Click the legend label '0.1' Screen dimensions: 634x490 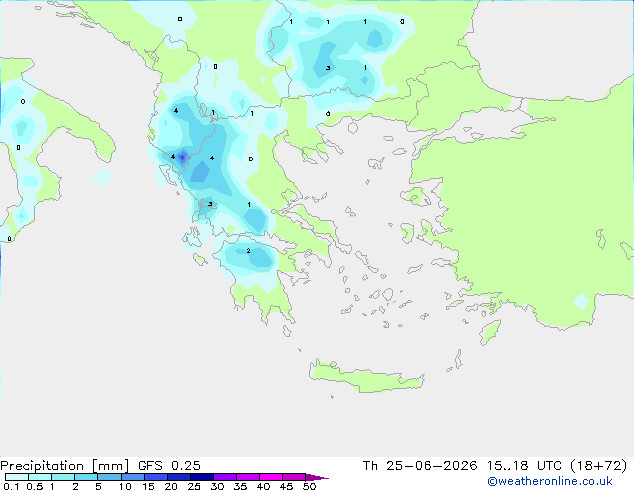click(x=11, y=486)
